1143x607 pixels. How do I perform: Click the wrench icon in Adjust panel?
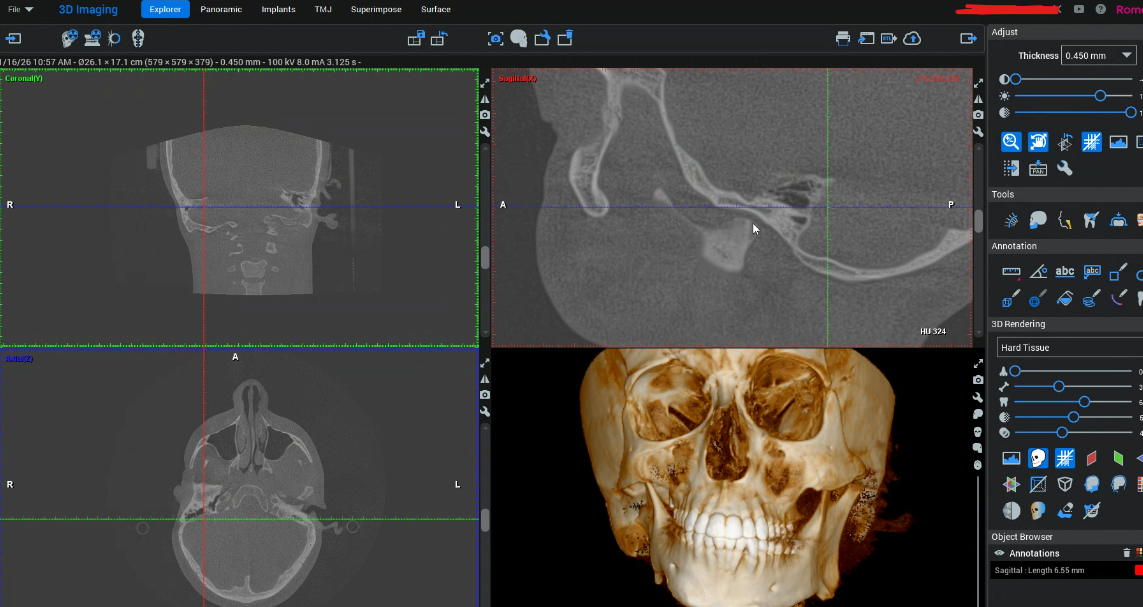[x=1065, y=168]
